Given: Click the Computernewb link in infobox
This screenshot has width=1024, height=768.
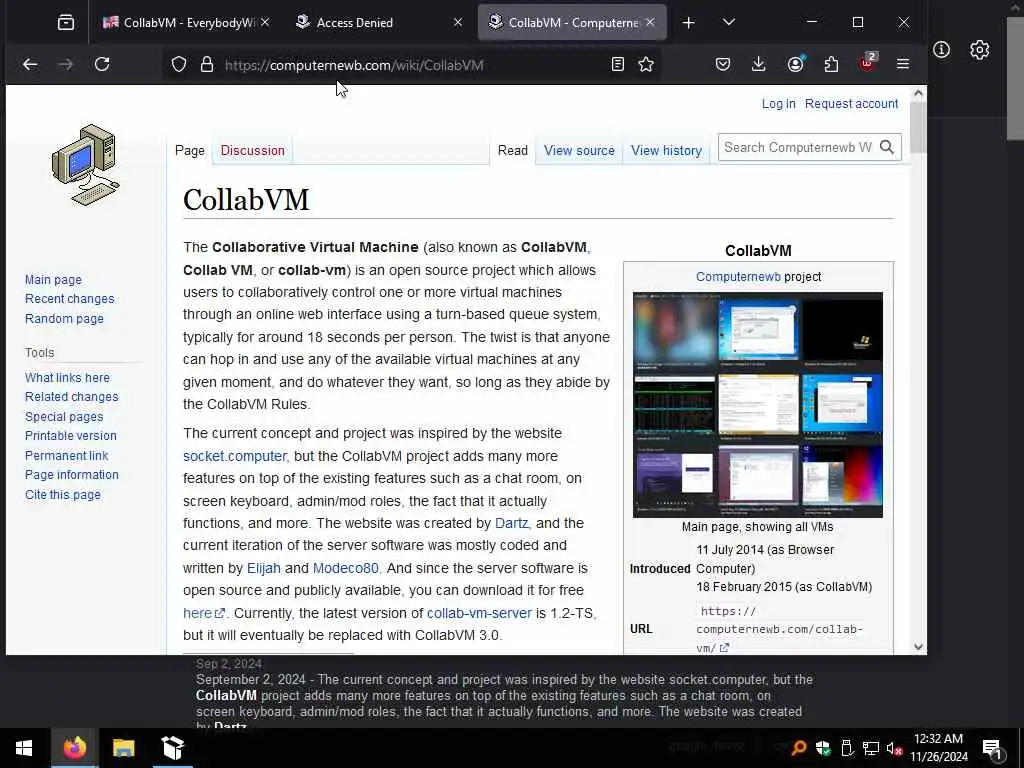Looking at the screenshot, I should pyautogui.click(x=738, y=277).
